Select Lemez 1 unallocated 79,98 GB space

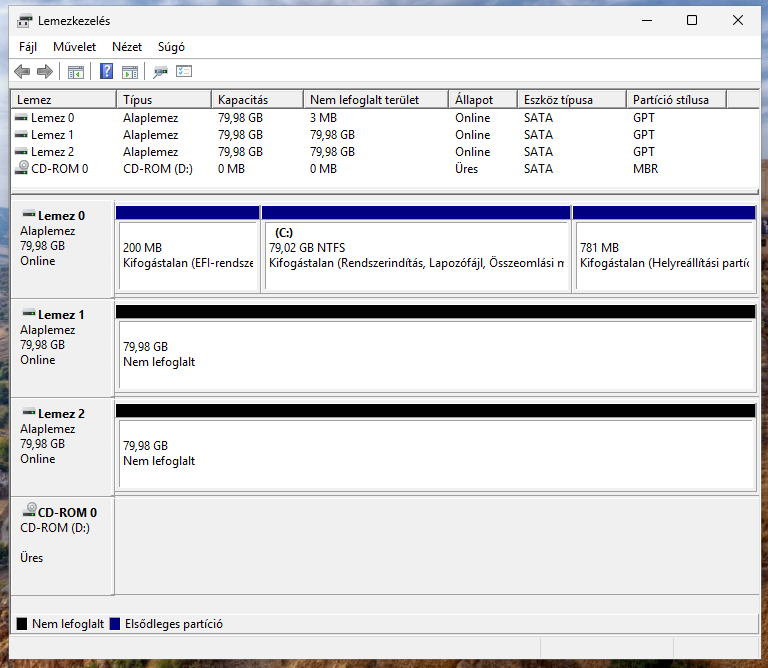[x=435, y=348]
